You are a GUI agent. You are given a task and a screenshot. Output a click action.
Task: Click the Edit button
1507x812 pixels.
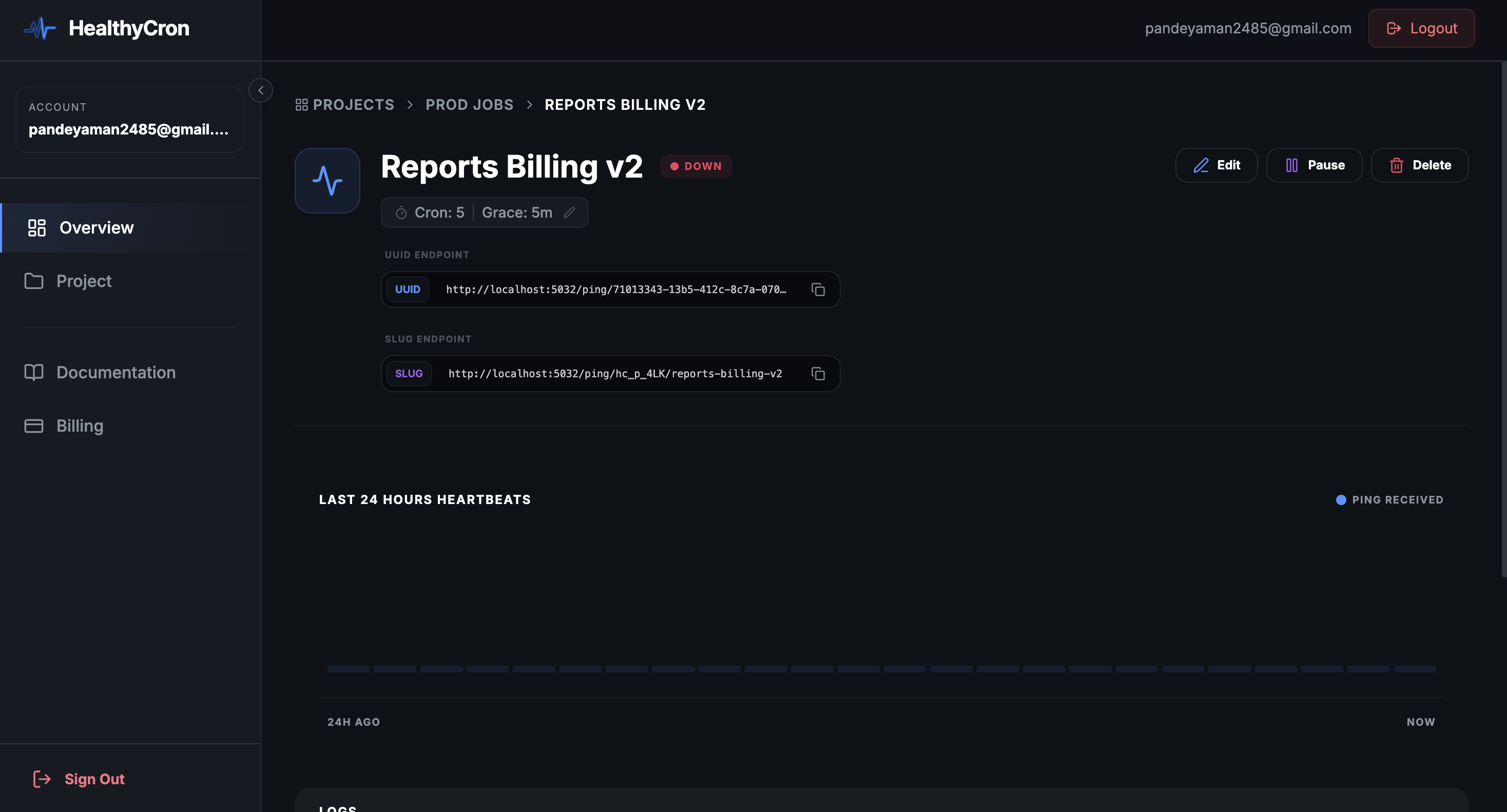(x=1216, y=165)
